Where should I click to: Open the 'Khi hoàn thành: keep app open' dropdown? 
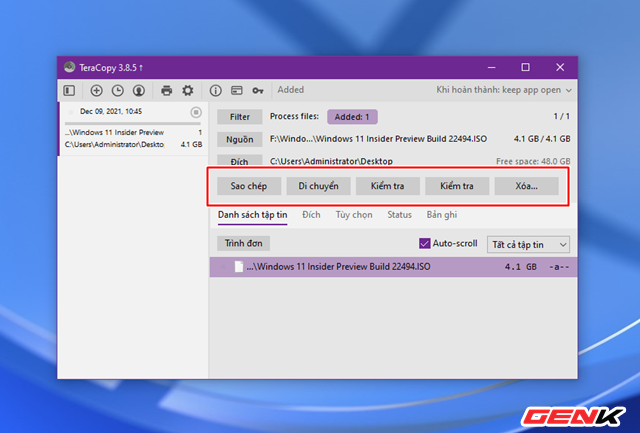coord(504,90)
